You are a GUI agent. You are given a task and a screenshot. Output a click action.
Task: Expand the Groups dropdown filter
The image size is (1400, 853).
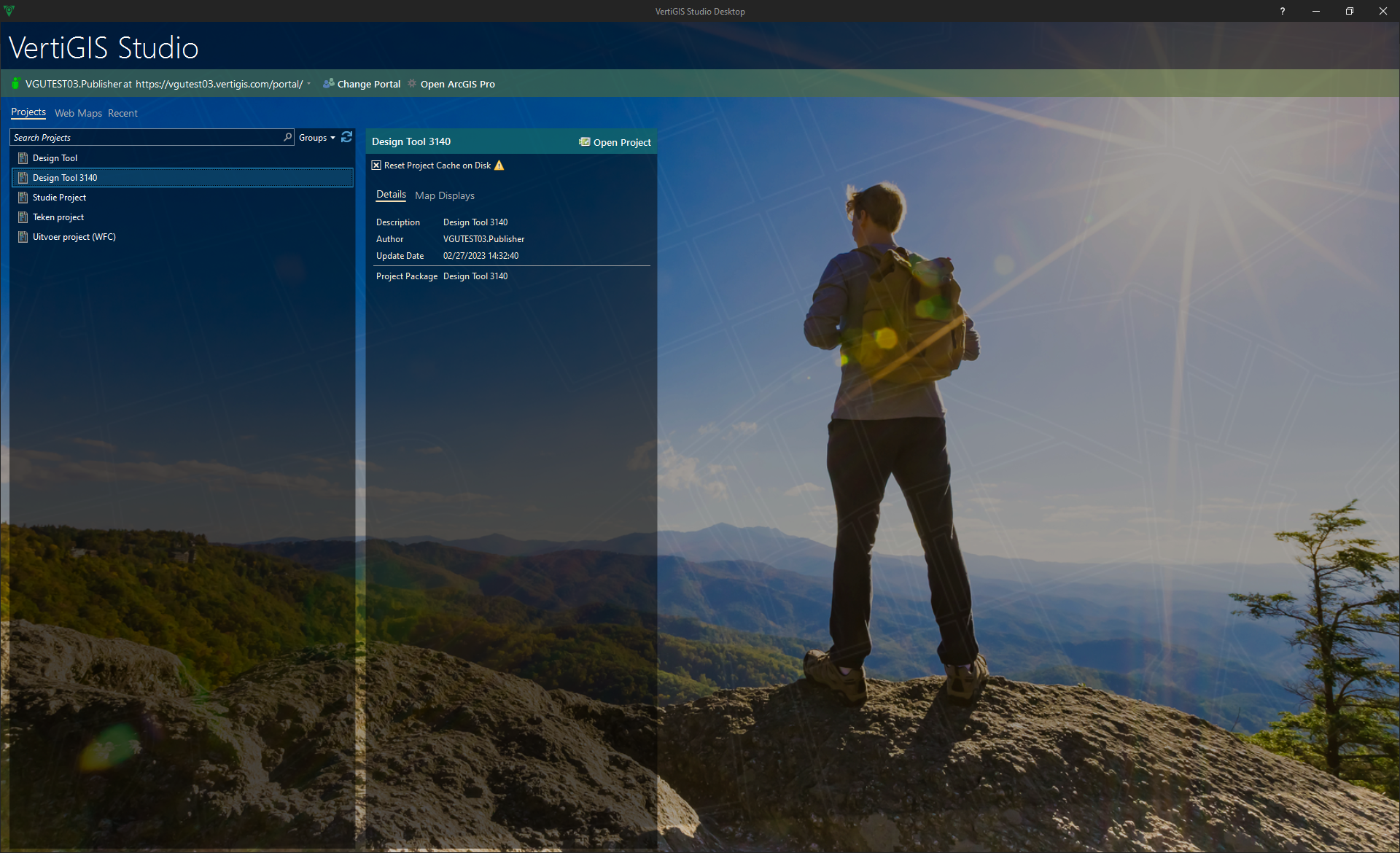click(317, 138)
